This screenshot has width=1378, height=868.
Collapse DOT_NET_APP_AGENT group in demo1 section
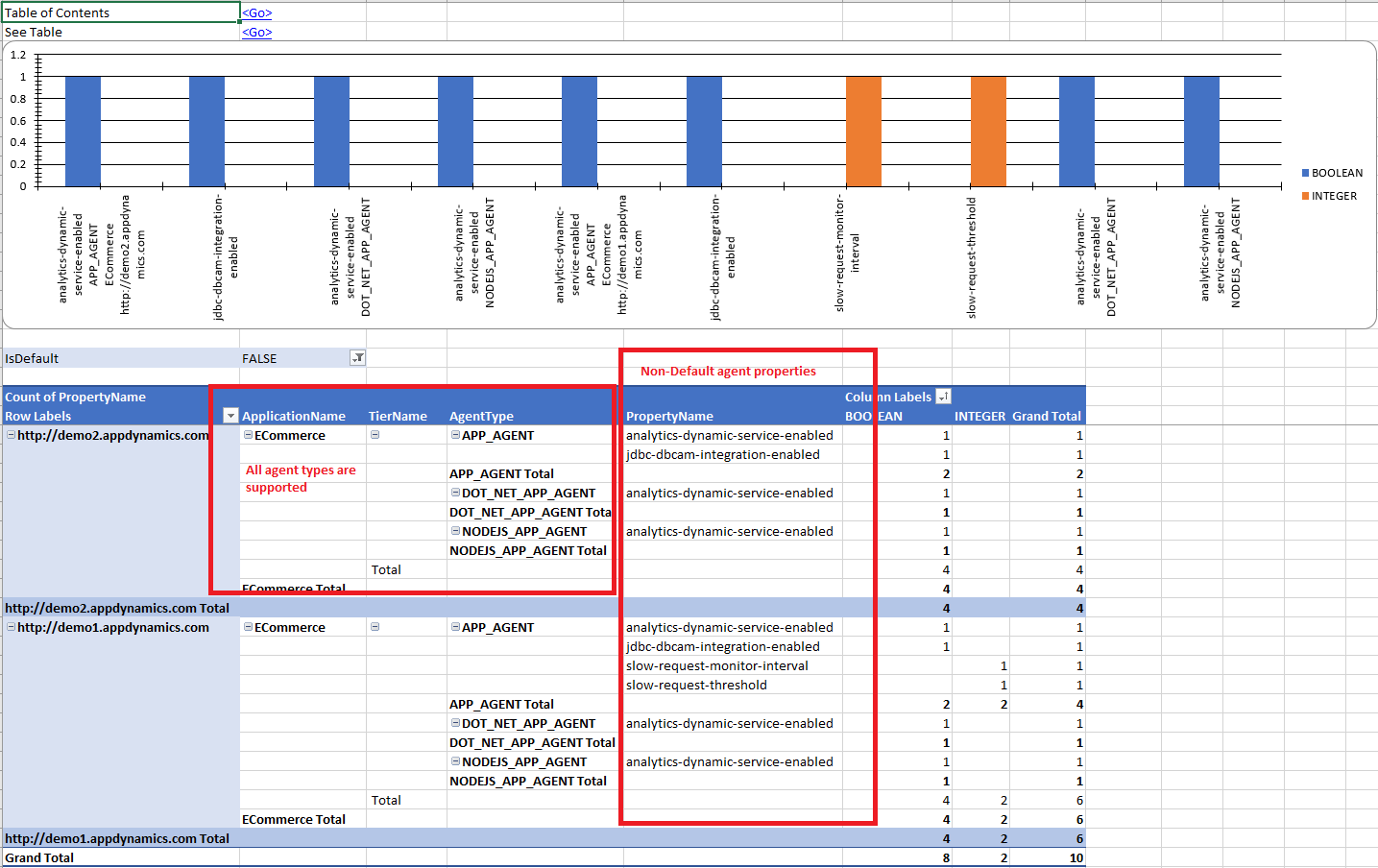click(x=455, y=723)
